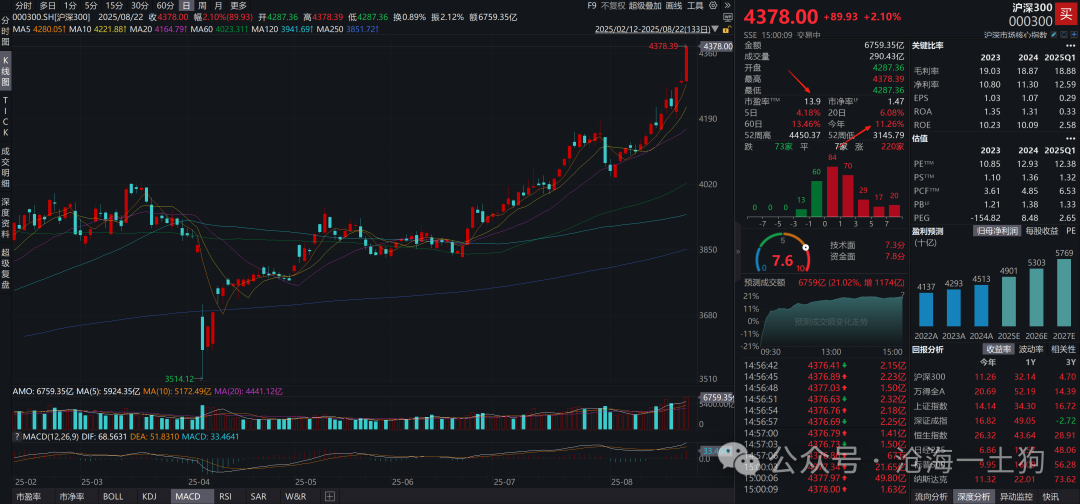Switch indicator to 市净率
Screen dimensions: 1080x504
72,496
